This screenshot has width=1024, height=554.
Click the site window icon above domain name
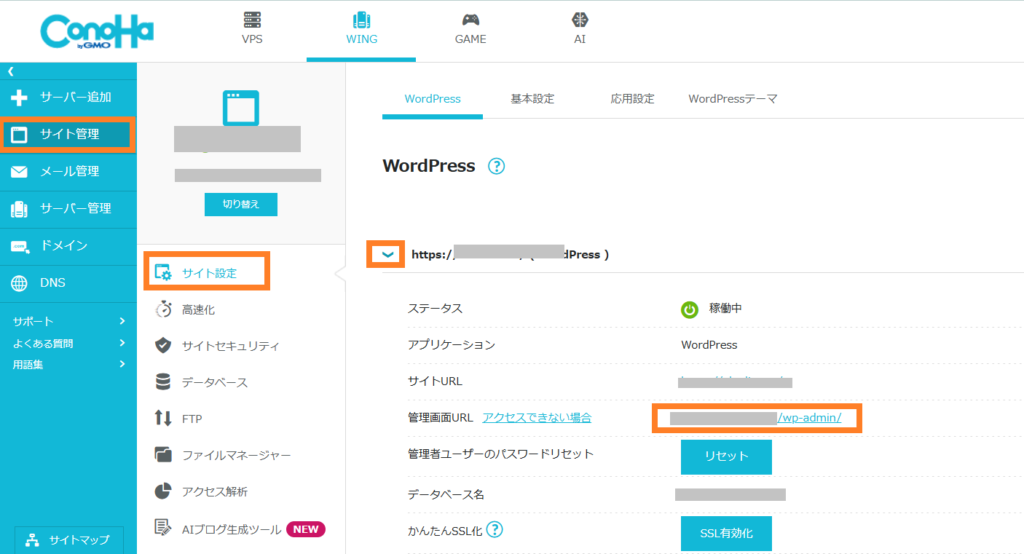point(241,108)
